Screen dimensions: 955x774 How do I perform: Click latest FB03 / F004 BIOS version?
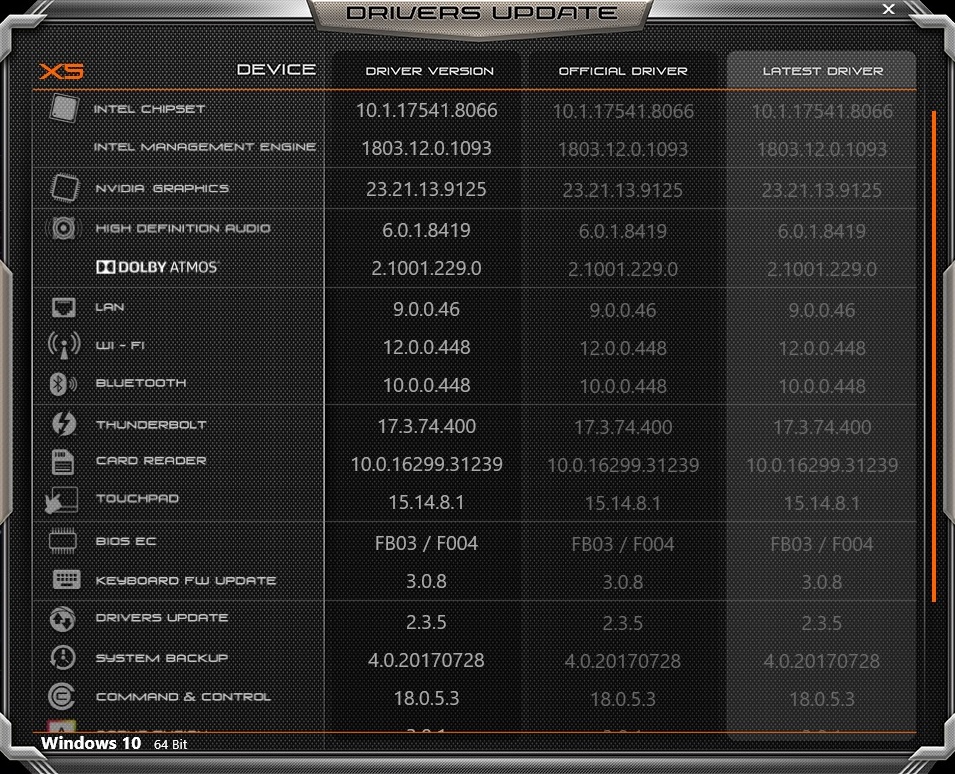click(822, 544)
